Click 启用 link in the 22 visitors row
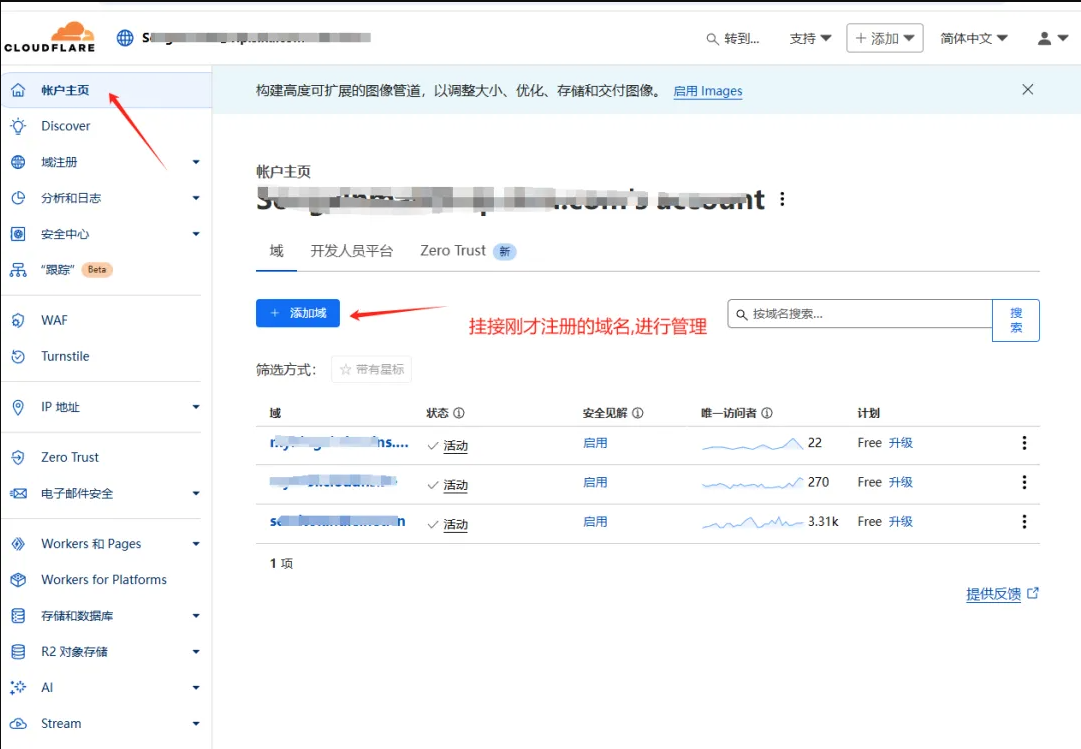1081x749 pixels. [x=595, y=443]
